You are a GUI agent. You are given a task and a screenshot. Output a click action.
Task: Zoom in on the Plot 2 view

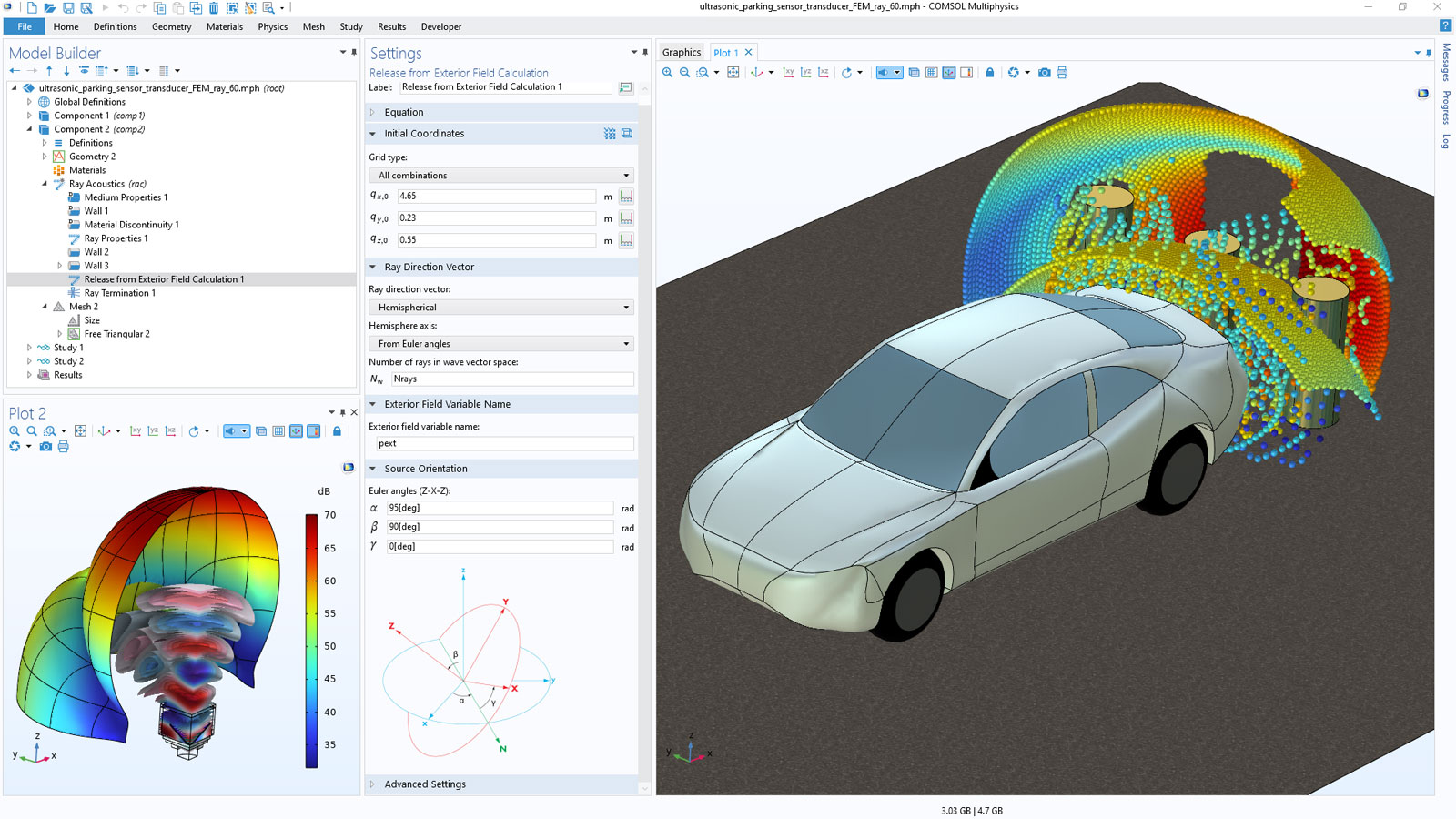(15, 431)
